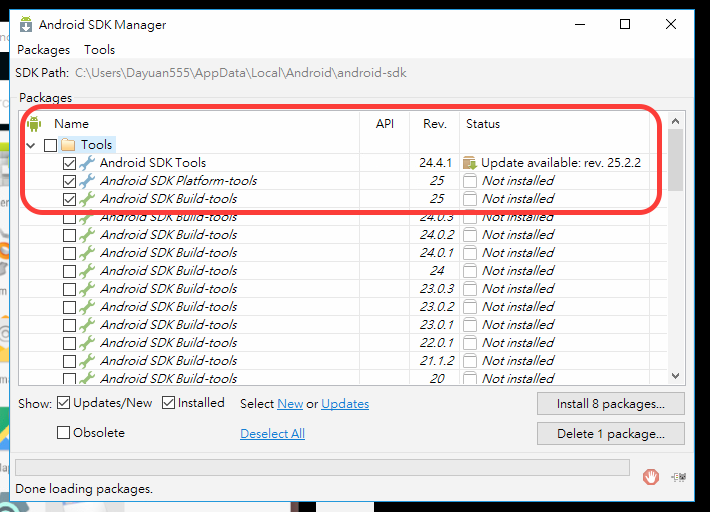Click Install 8 packages button

610,403
